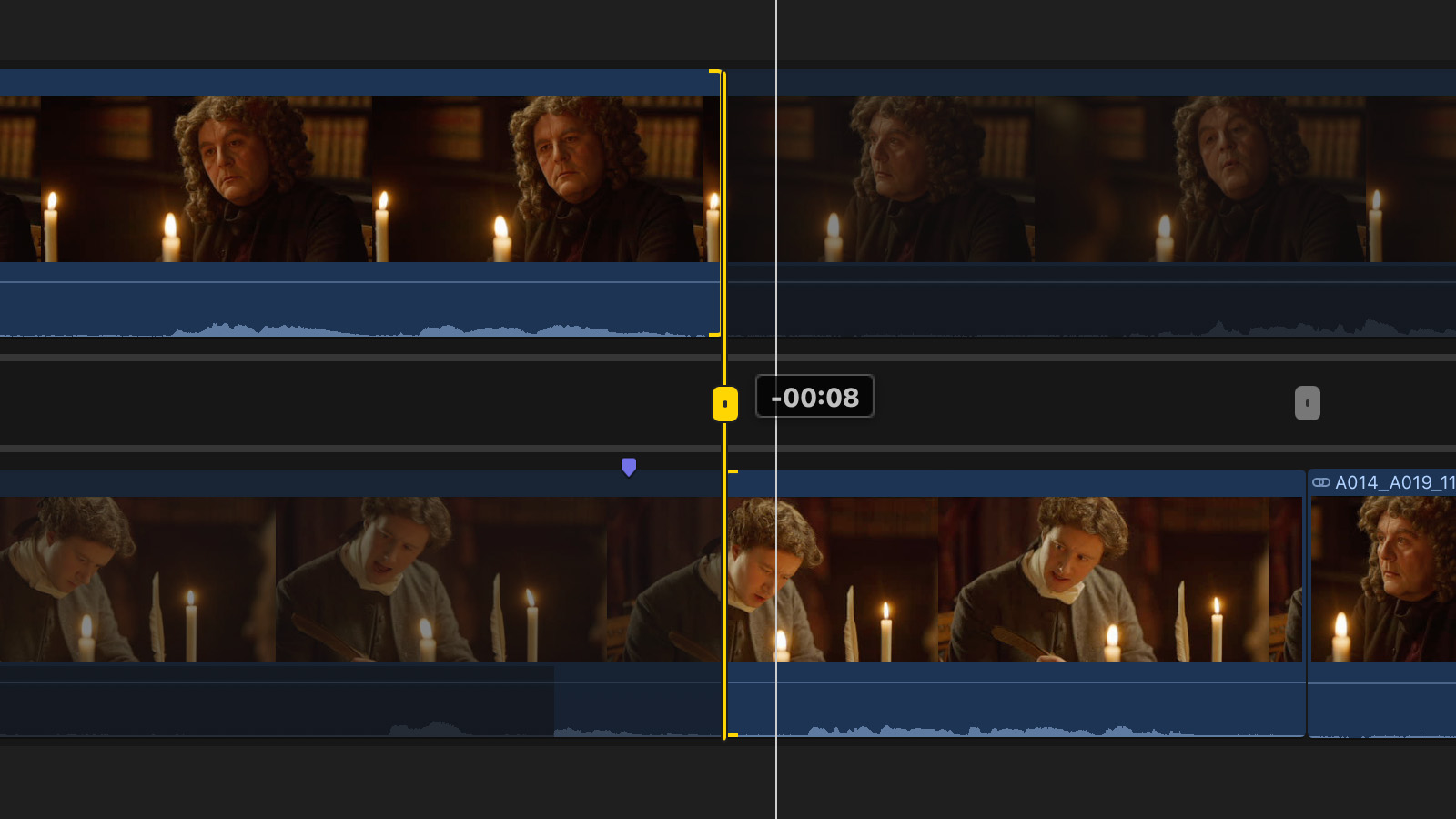
Task: Click the dimmed unused audio waveform of the lower clip
Action: pos(359,700)
